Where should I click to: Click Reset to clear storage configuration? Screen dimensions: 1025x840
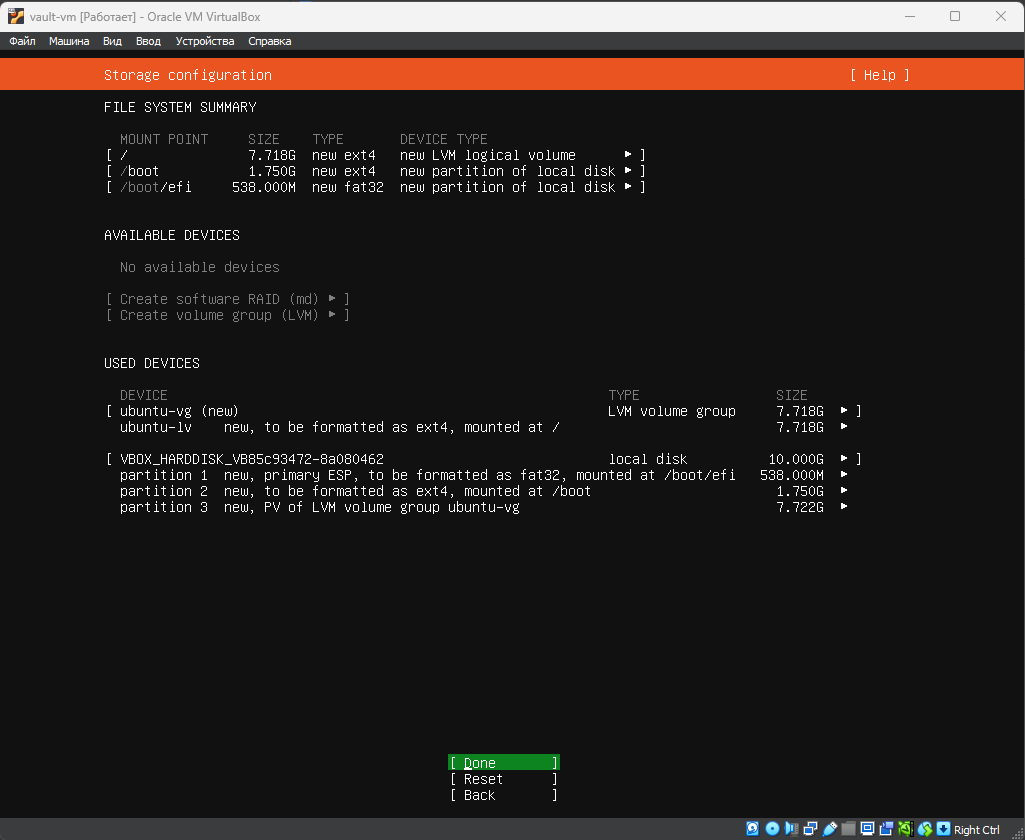(503, 779)
